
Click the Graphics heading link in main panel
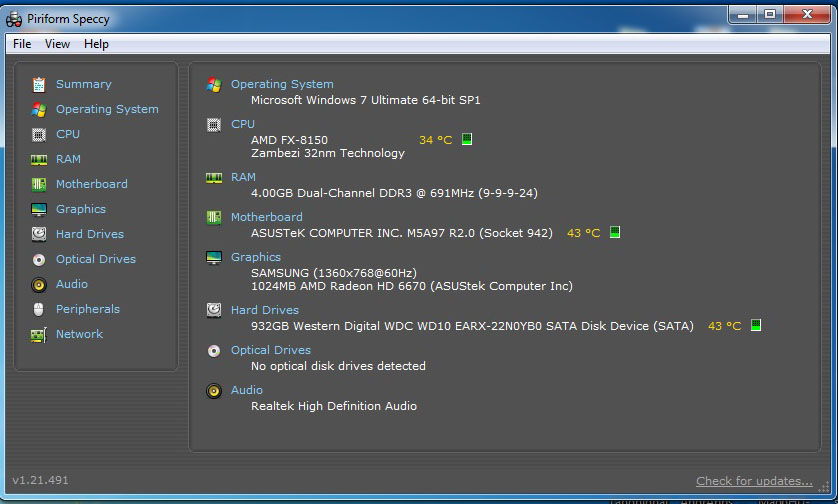[255, 258]
